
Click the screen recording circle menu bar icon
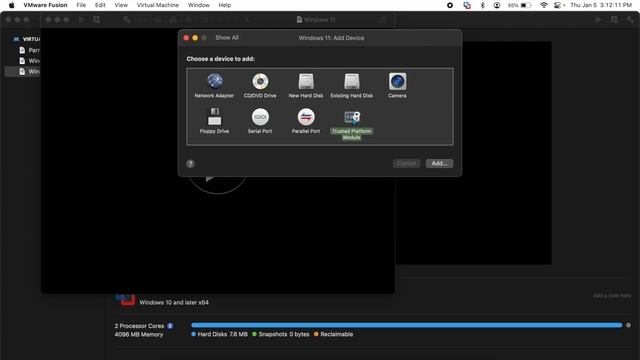pos(450,5)
